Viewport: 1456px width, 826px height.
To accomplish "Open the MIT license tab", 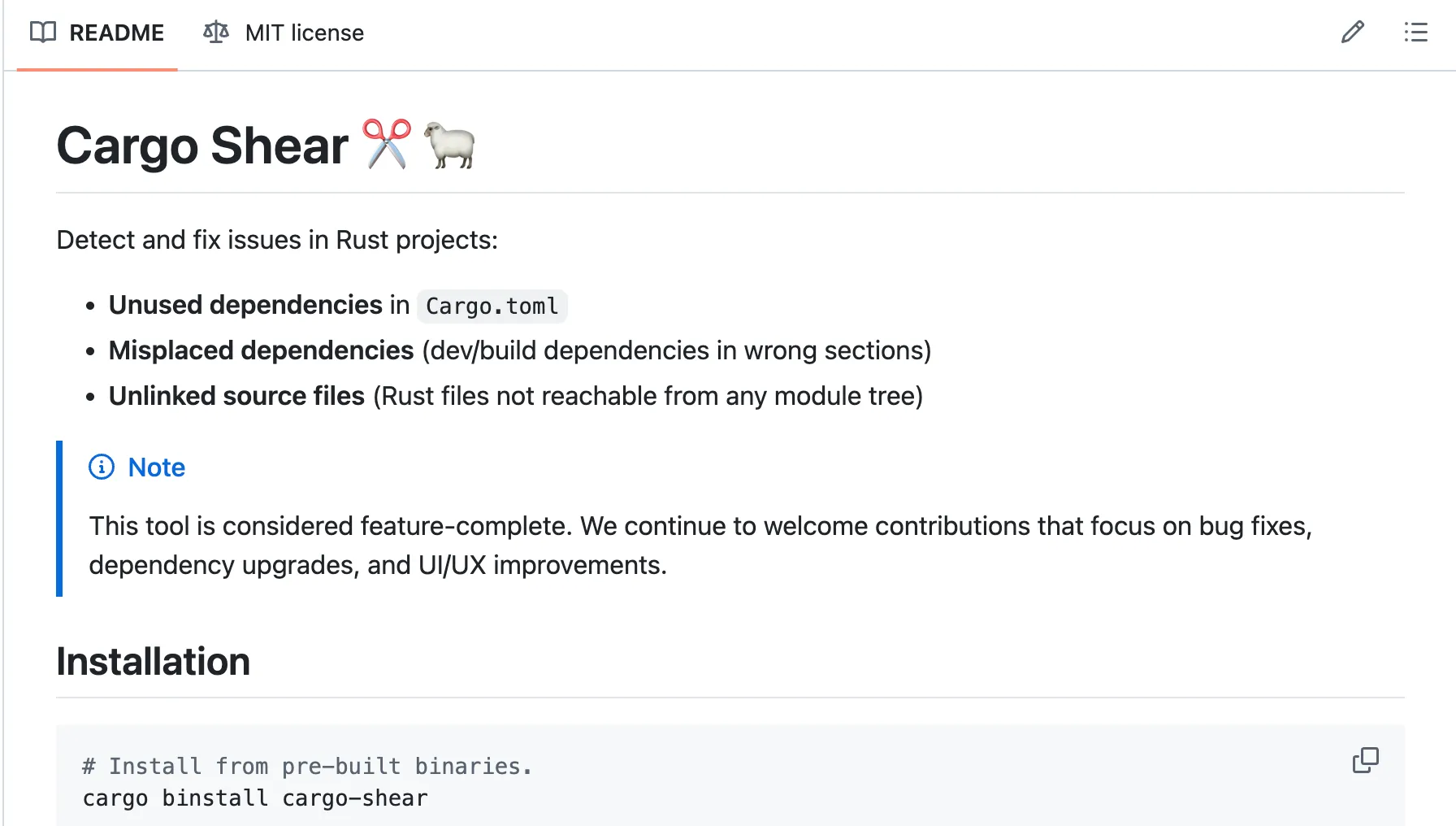I will pyautogui.click(x=304, y=33).
